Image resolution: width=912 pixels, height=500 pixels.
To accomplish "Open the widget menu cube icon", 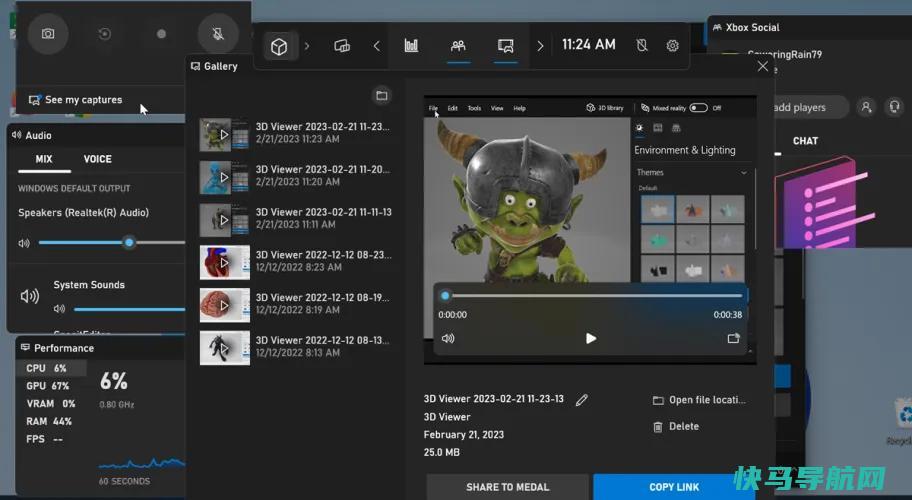I will 279,46.
